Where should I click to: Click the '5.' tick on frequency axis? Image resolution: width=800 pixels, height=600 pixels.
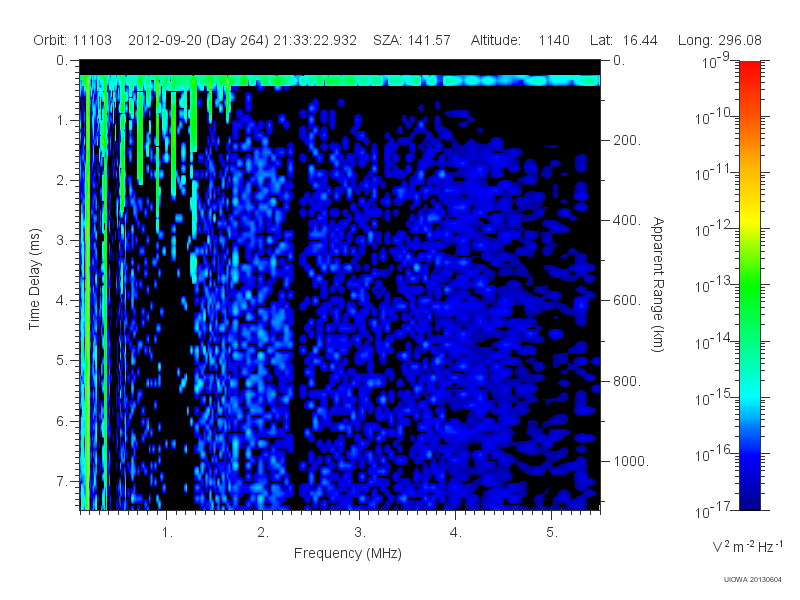552,533
